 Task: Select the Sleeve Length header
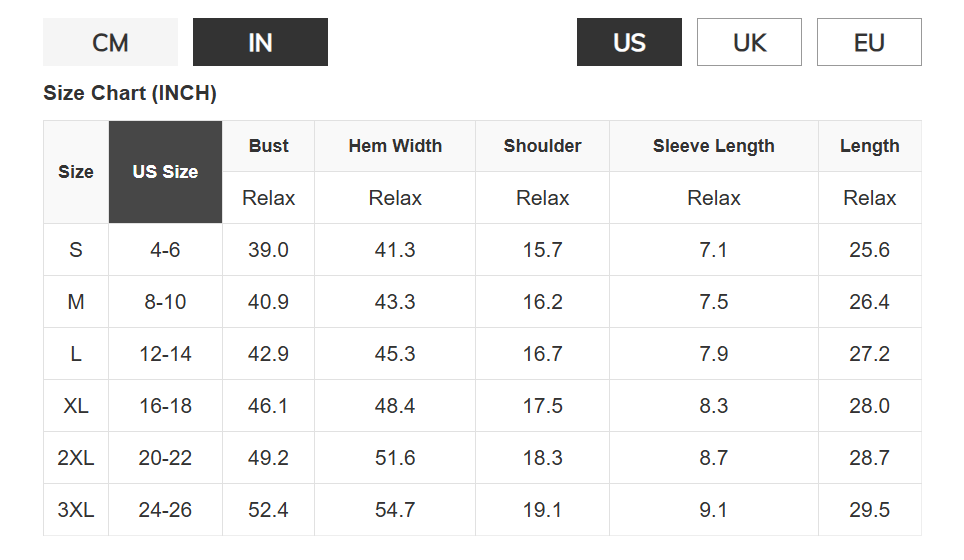(713, 146)
